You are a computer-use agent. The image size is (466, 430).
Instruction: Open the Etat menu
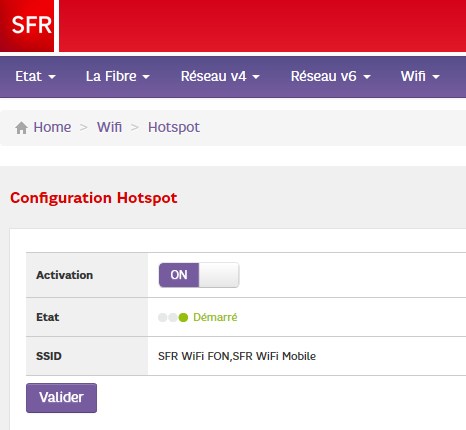(36, 77)
